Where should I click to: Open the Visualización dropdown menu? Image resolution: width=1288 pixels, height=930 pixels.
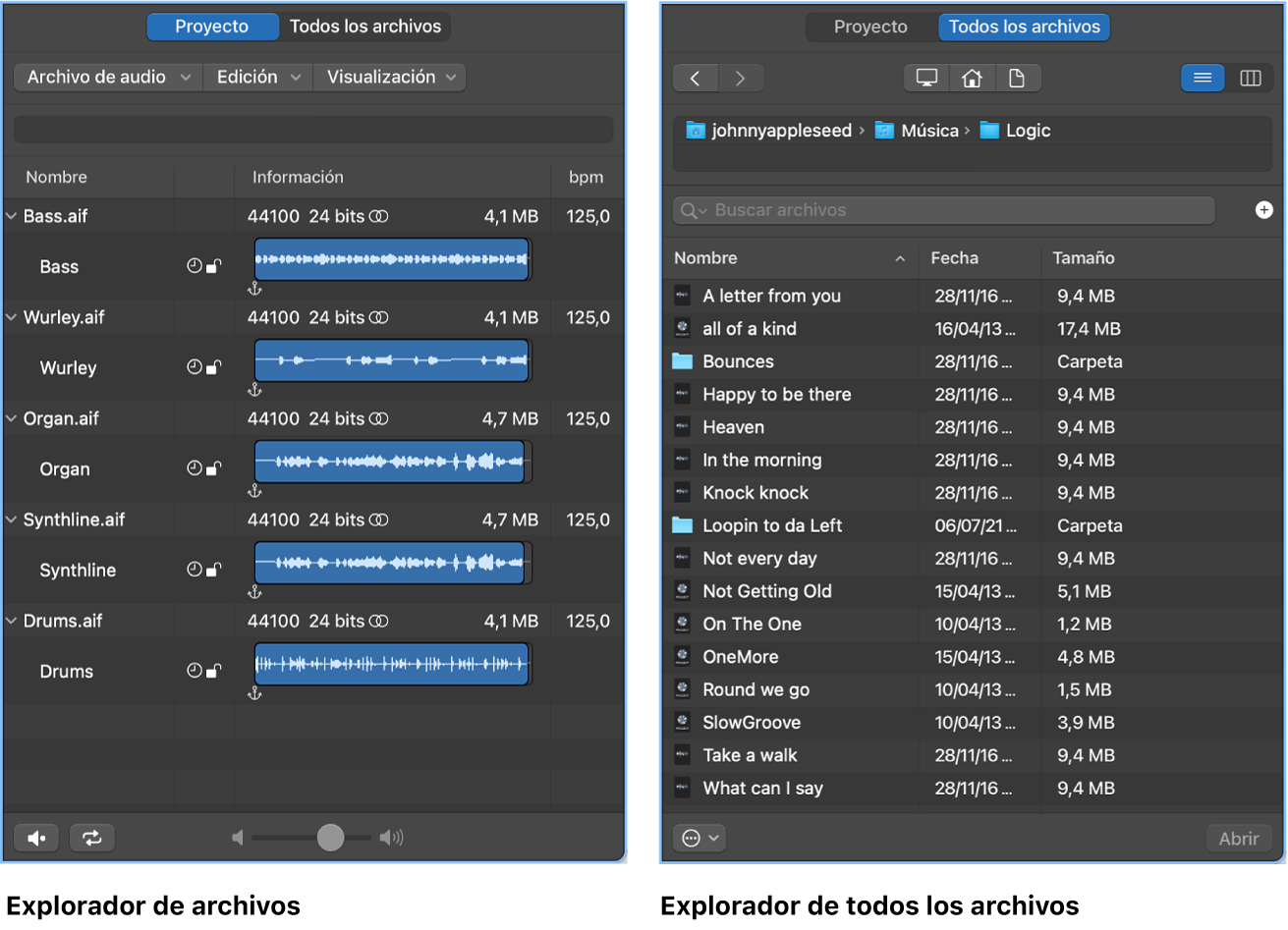click(x=390, y=77)
